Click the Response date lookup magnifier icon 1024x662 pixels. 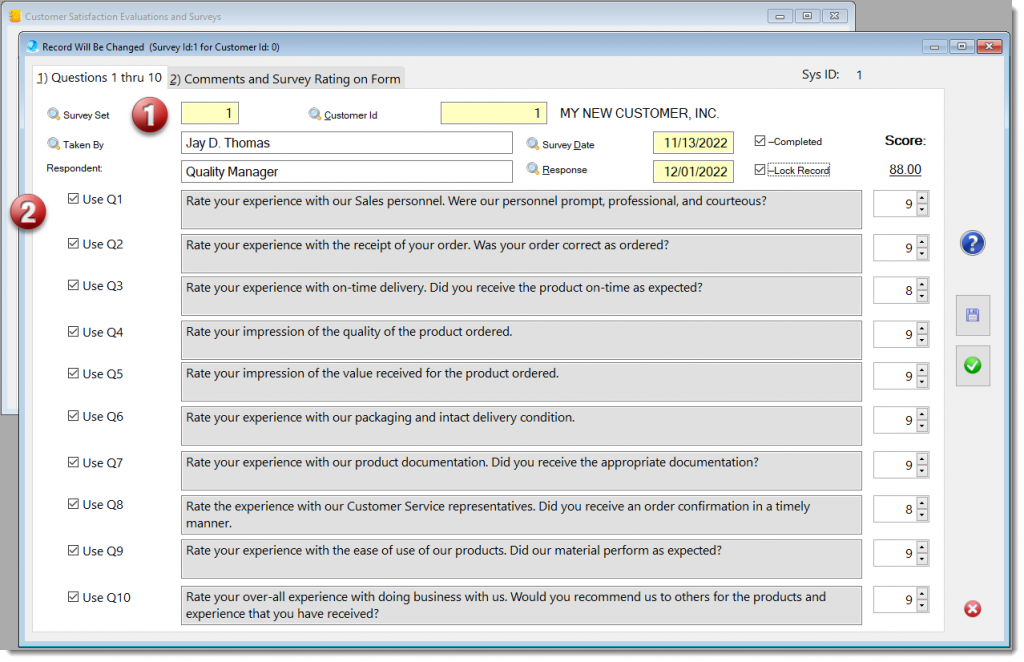tap(533, 169)
